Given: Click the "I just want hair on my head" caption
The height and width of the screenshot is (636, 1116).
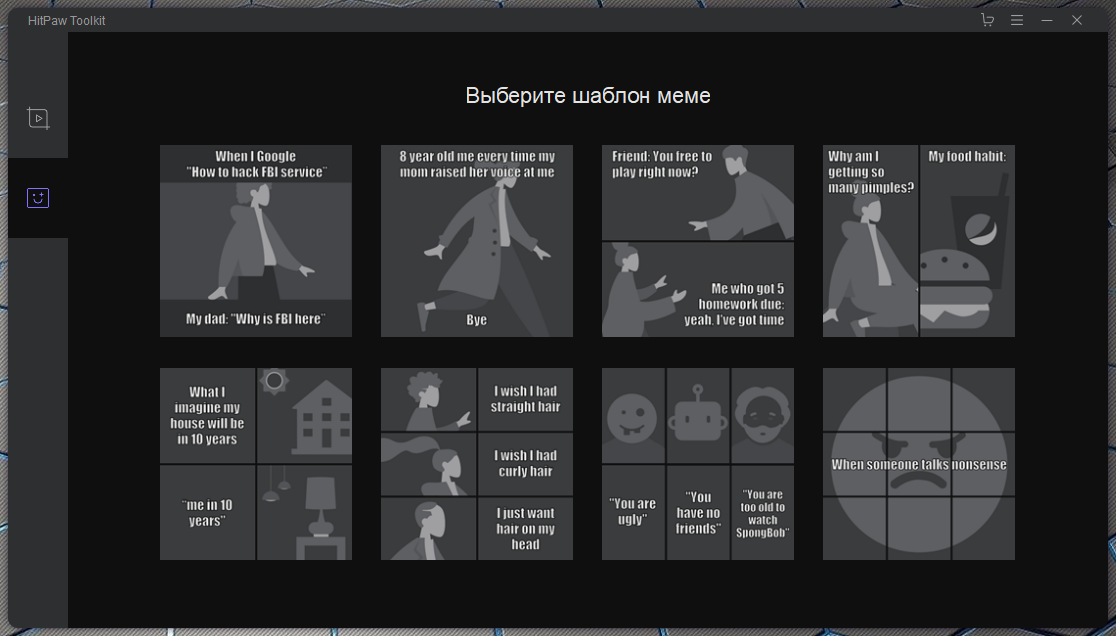Looking at the screenshot, I should click(525, 529).
